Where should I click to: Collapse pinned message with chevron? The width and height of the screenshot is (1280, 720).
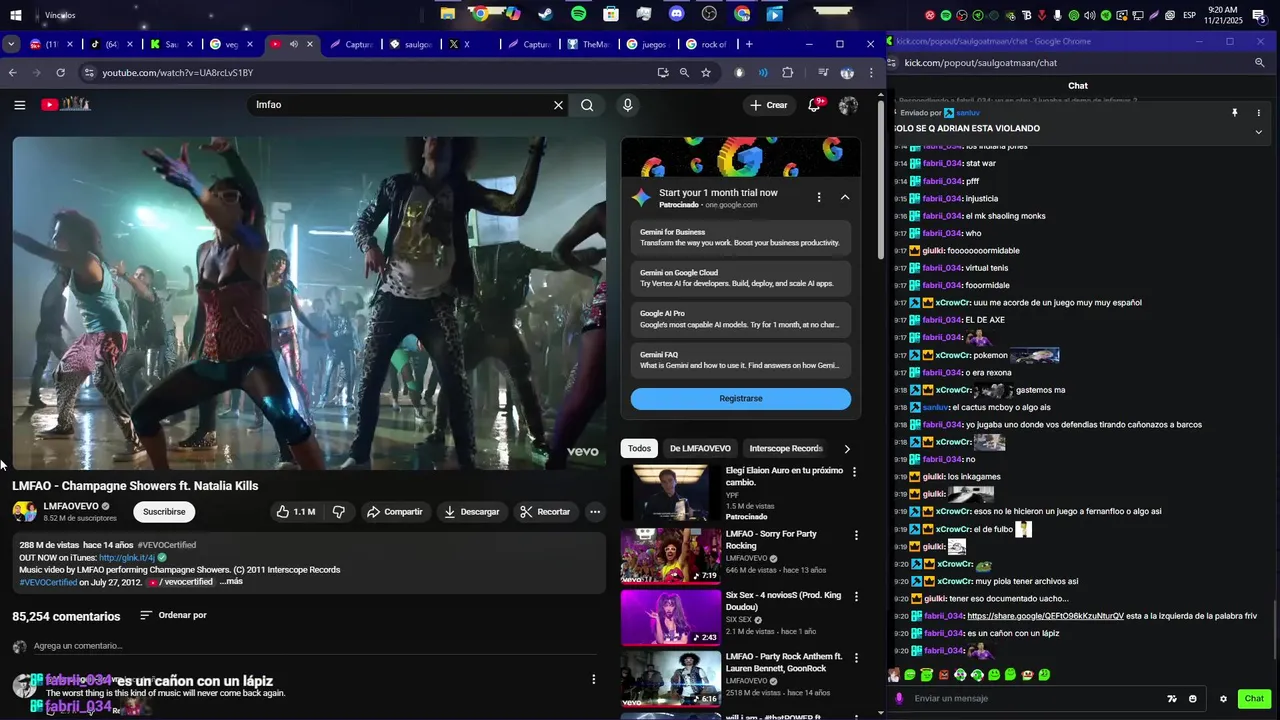[1259, 132]
